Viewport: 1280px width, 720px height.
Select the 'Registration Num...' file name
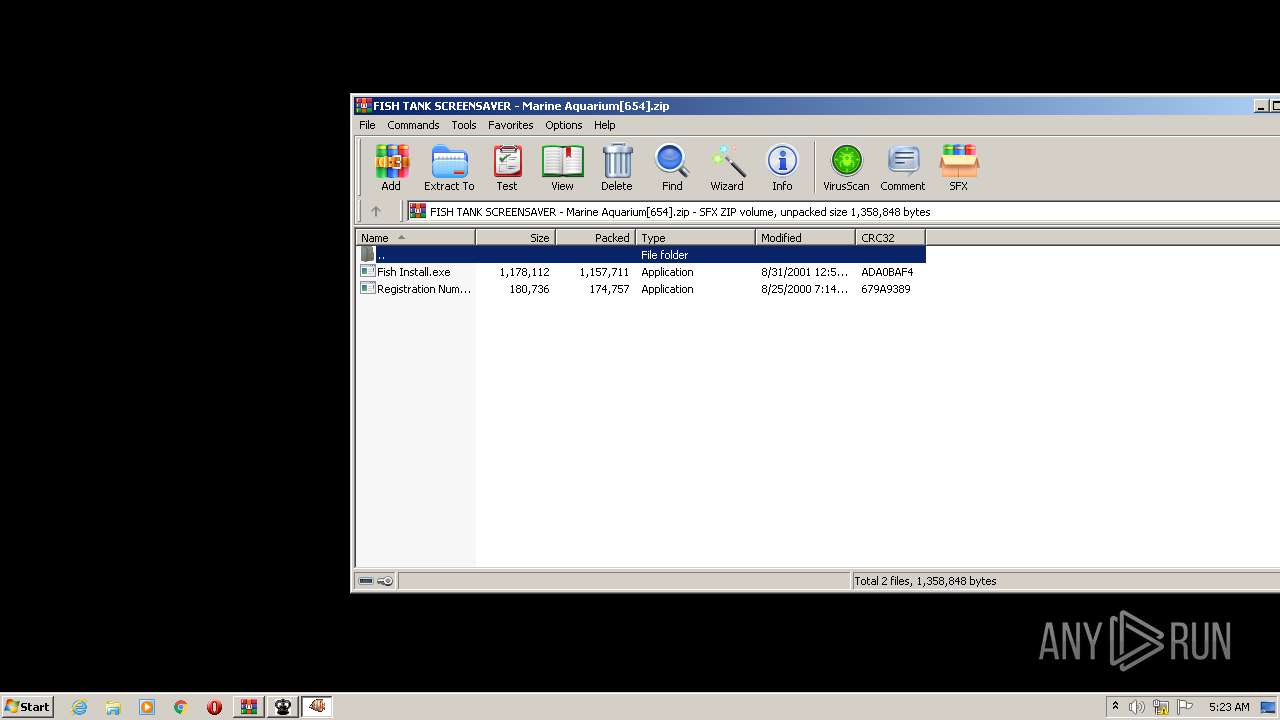[424, 289]
